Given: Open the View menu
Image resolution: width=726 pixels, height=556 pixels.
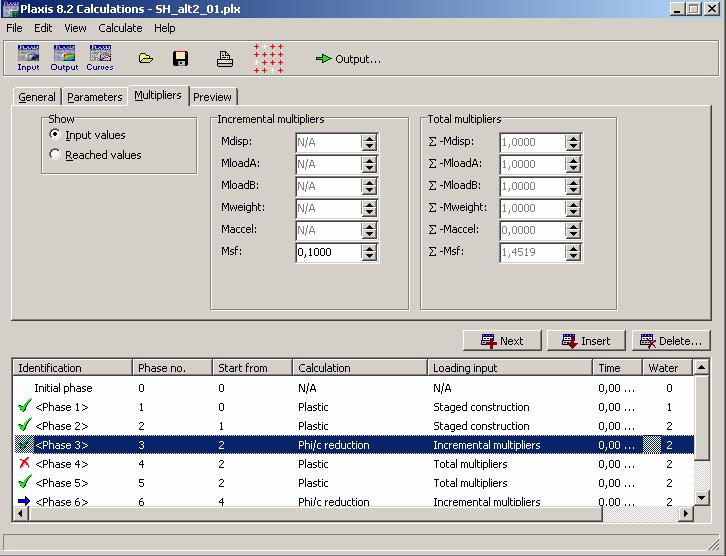Looking at the screenshot, I should (x=75, y=28).
